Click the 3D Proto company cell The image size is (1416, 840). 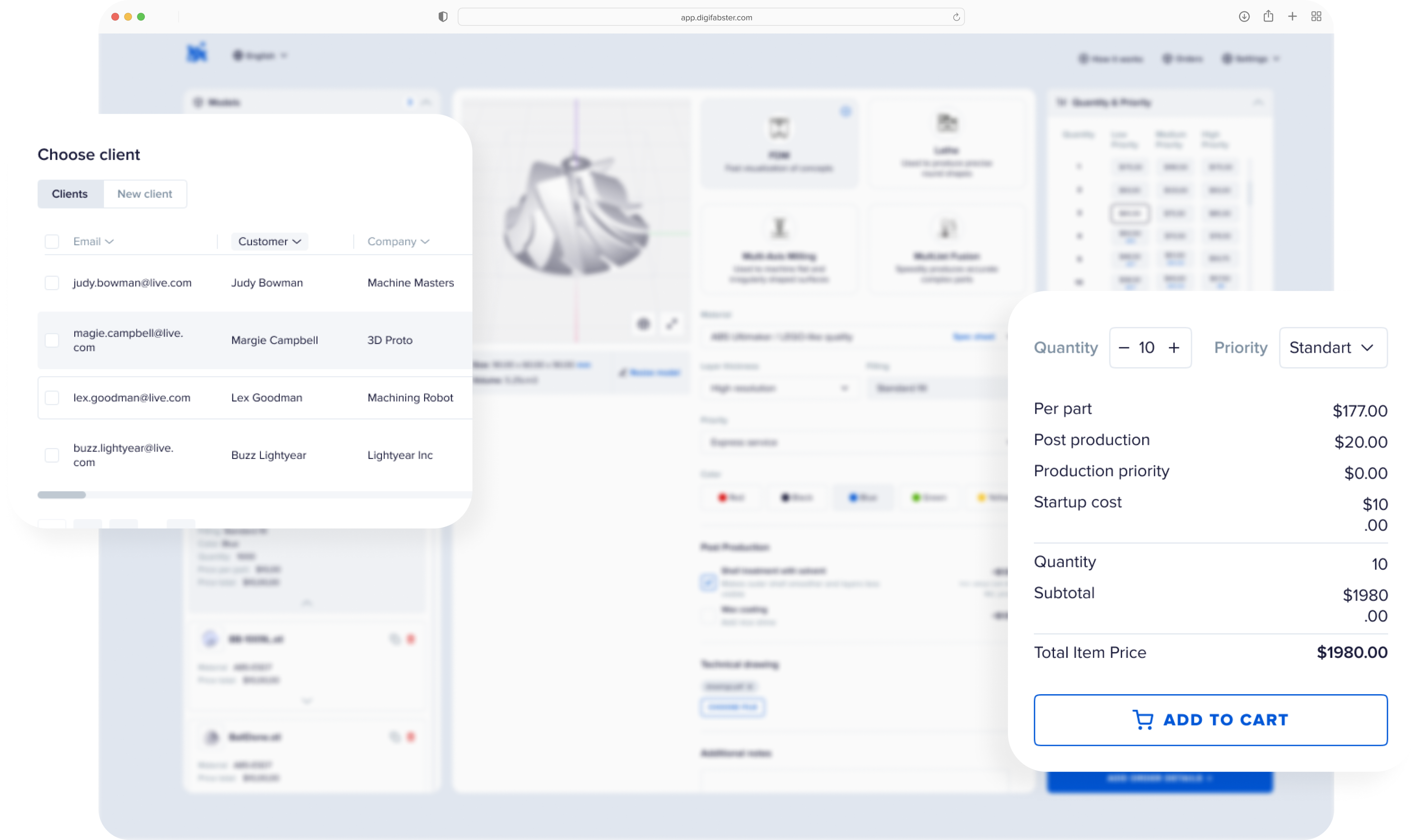[390, 340]
